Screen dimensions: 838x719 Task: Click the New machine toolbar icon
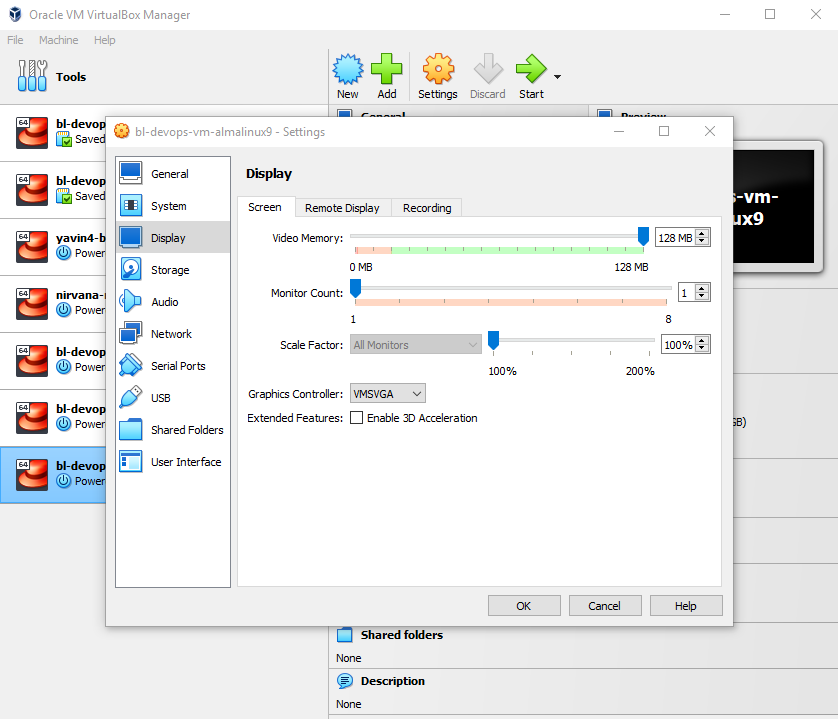pos(348,69)
